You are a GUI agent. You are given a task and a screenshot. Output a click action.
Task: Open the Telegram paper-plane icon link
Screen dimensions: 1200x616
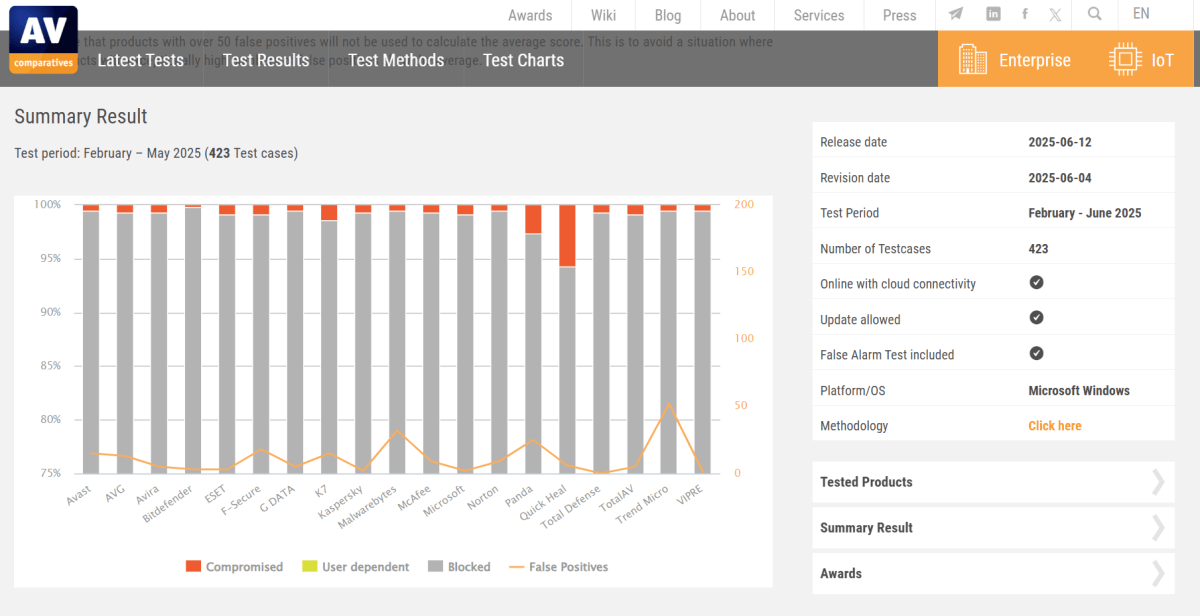pos(956,14)
